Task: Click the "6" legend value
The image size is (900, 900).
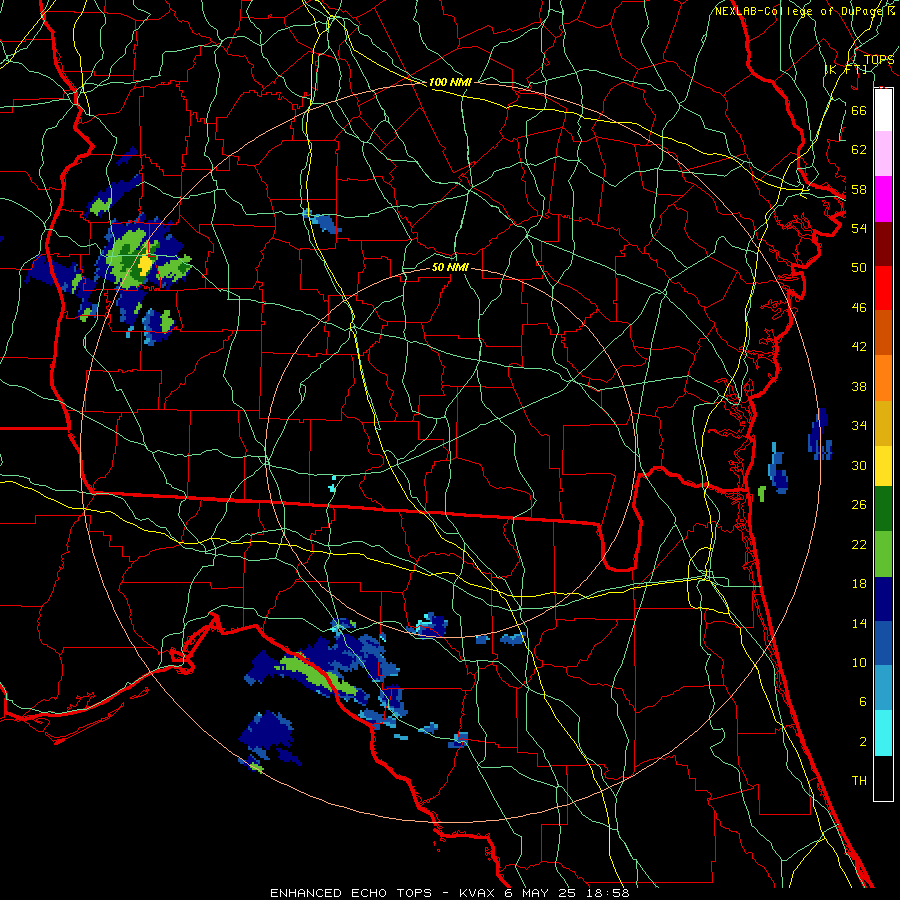Action: 862,701
